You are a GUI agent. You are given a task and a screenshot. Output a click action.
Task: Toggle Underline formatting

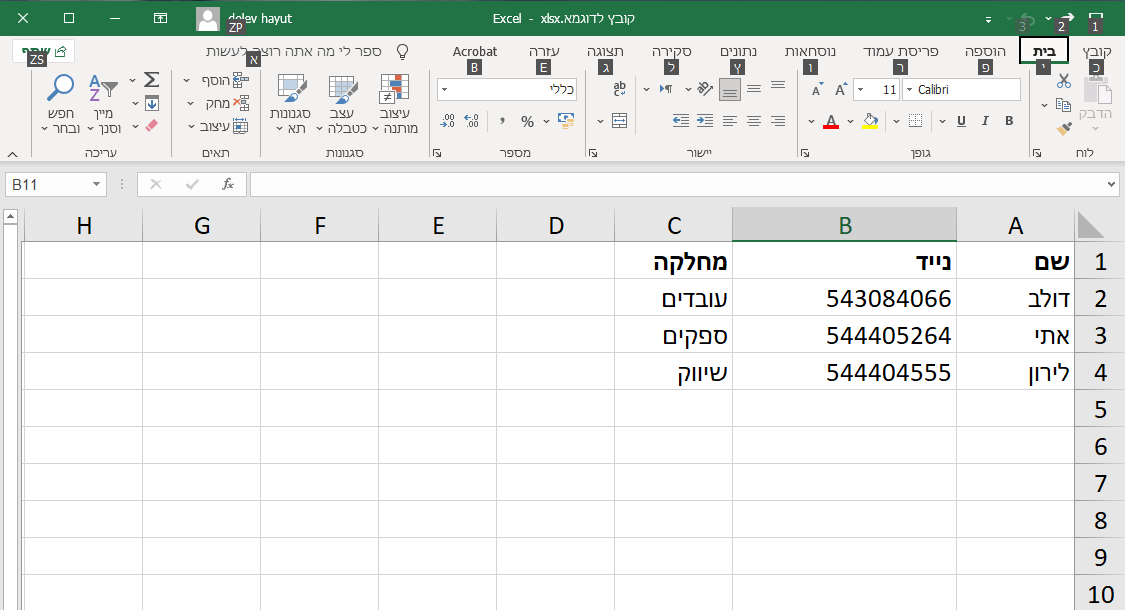tap(961, 121)
